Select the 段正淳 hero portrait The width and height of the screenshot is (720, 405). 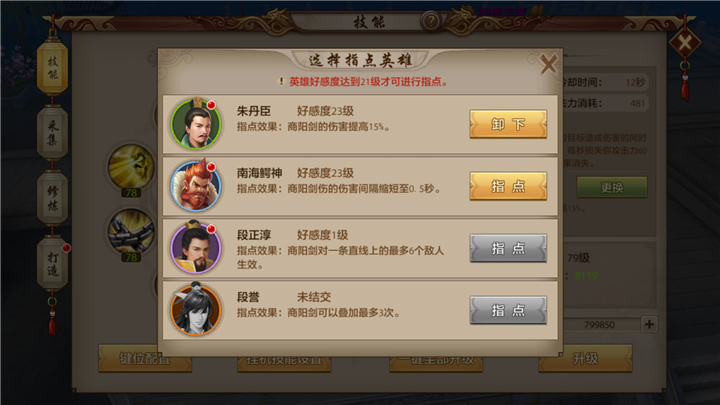(196, 248)
